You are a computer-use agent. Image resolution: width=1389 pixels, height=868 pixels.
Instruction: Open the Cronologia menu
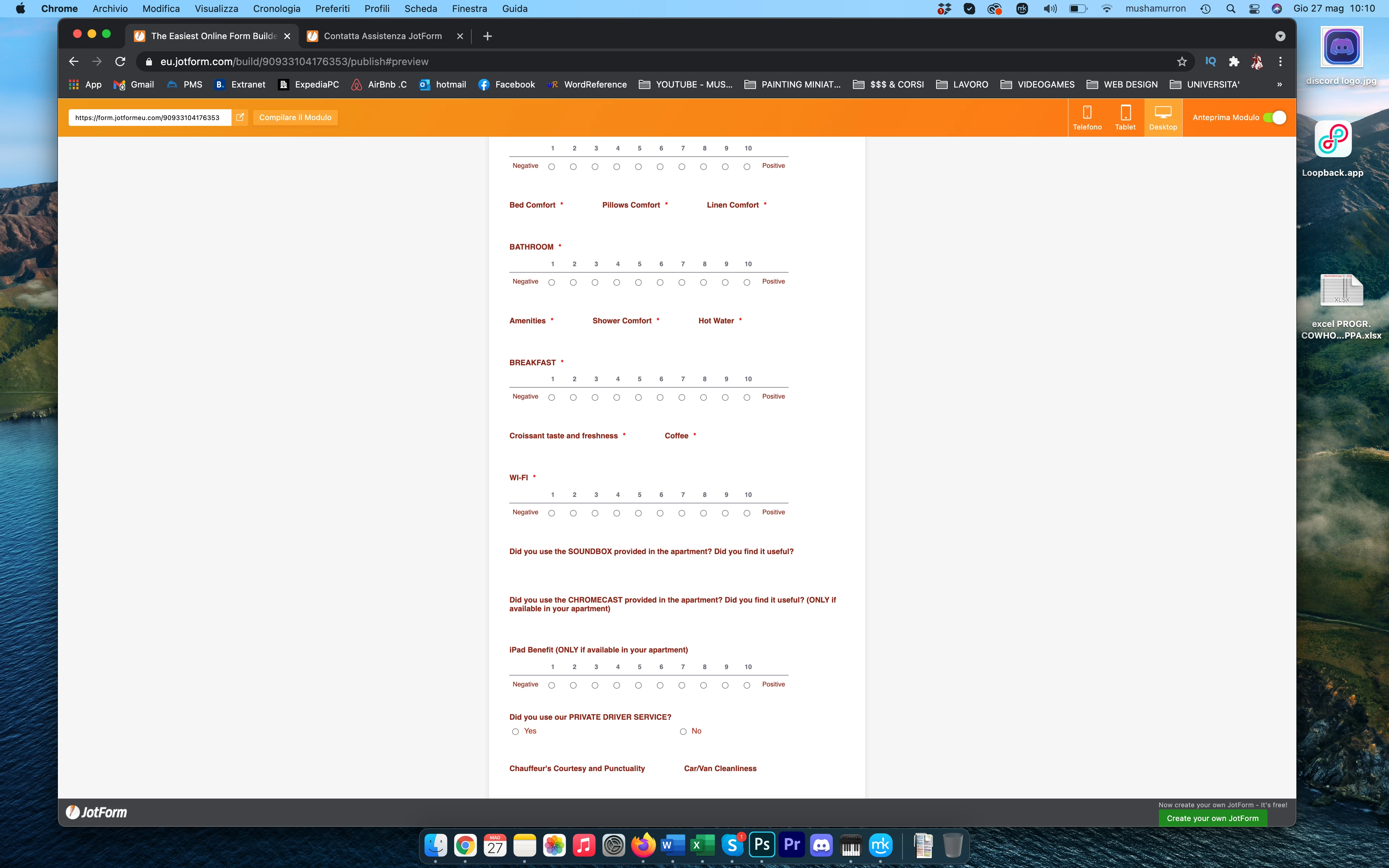point(277,9)
